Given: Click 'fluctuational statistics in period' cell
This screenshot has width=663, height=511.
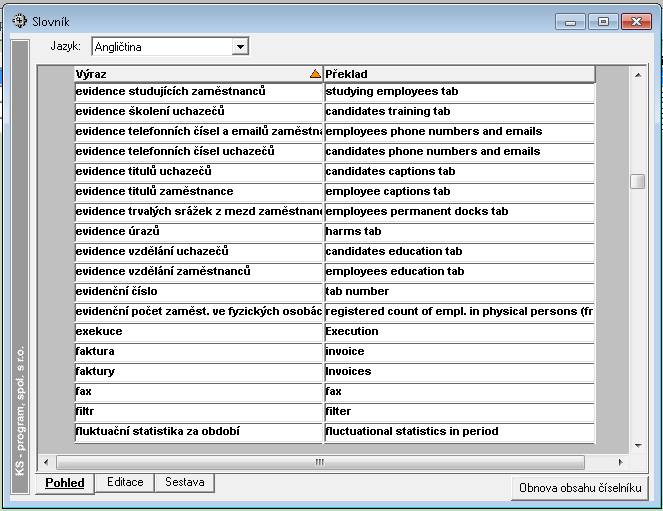Looking at the screenshot, I should click(x=459, y=432).
